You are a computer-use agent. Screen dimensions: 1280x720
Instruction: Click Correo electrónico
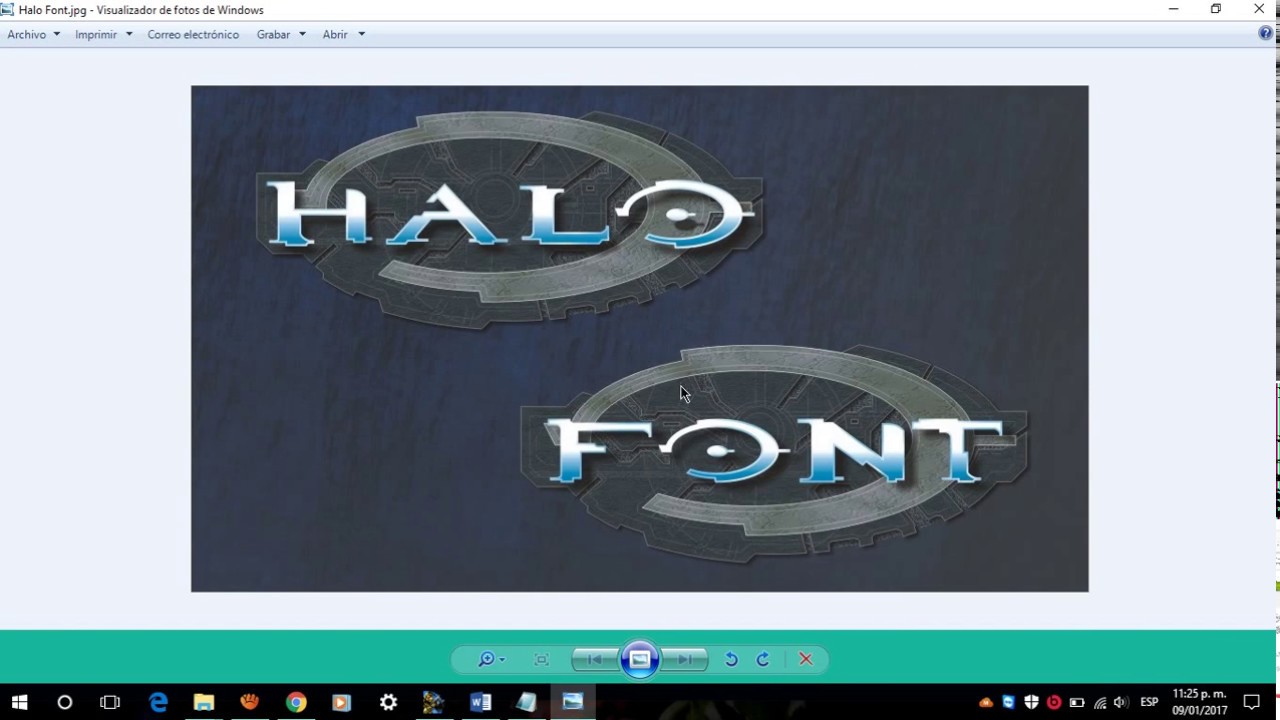193,34
